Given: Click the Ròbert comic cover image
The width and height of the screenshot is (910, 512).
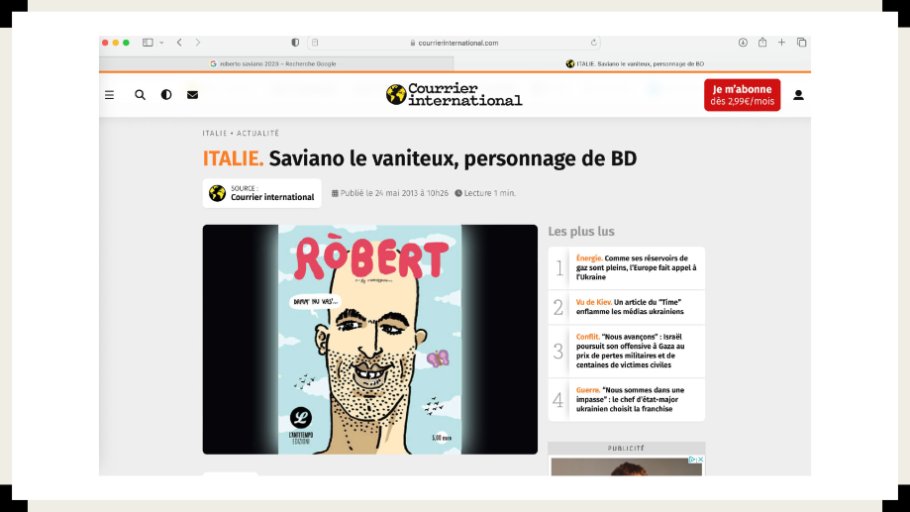Looking at the screenshot, I should (x=370, y=339).
